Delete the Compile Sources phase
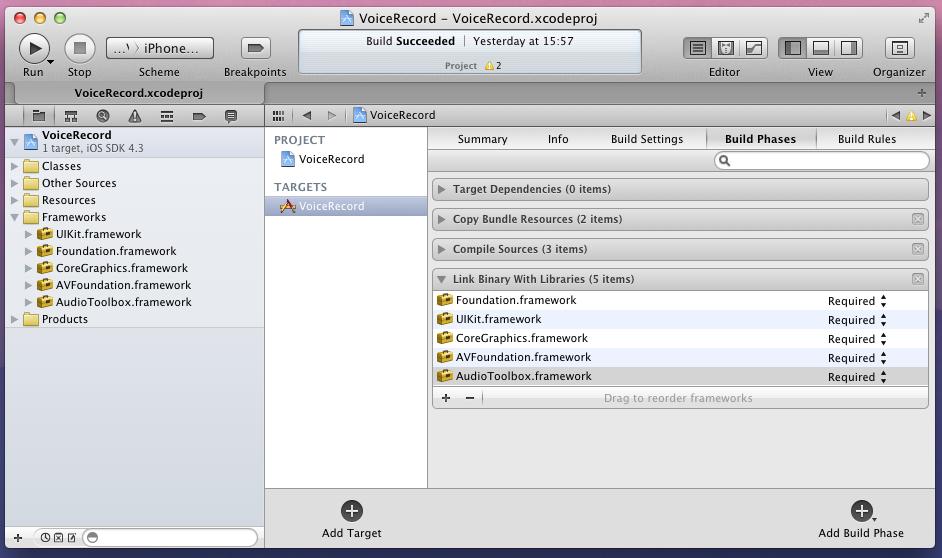Image resolution: width=942 pixels, height=558 pixels. coord(918,249)
